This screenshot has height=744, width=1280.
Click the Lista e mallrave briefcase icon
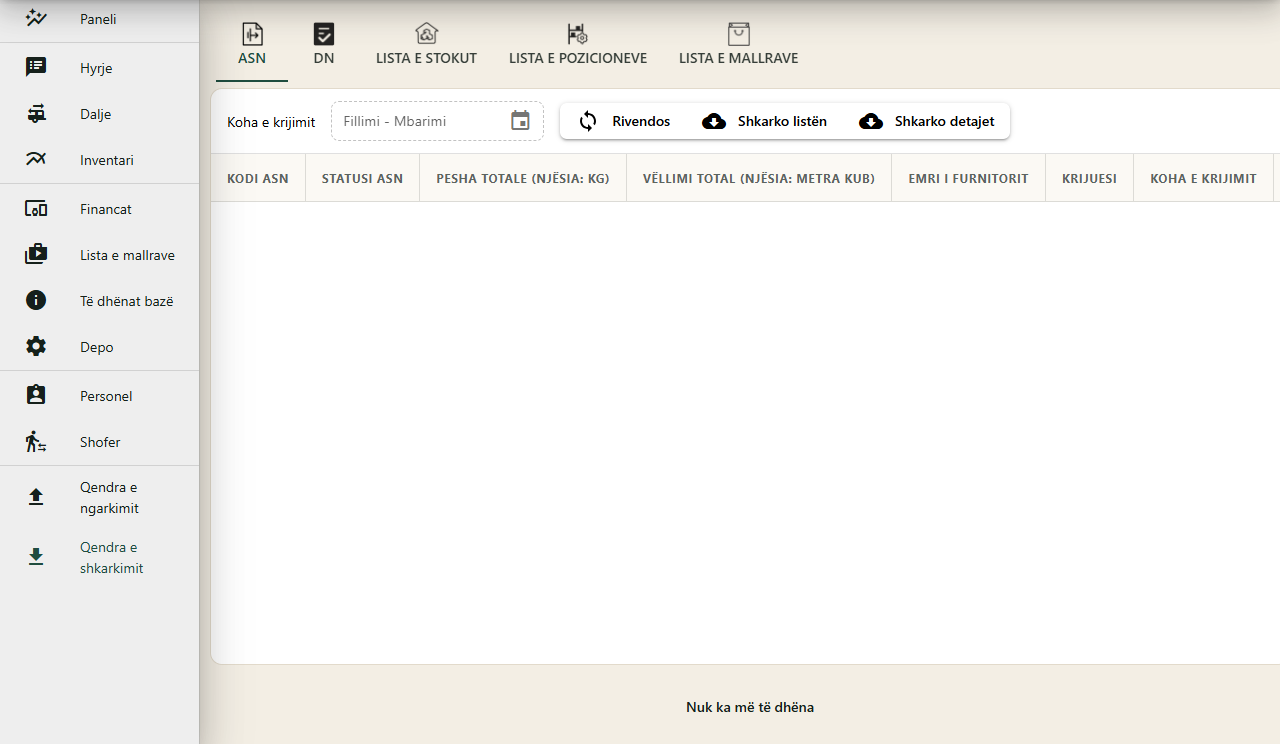(x=36, y=255)
